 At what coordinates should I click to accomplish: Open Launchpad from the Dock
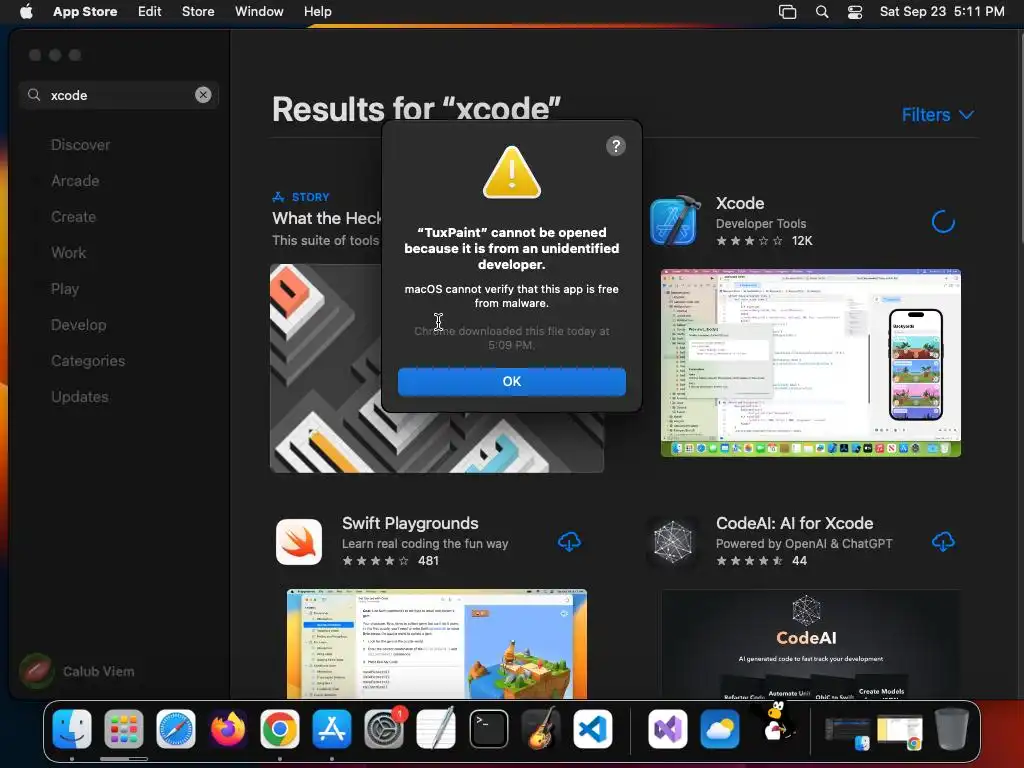coord(123,729)
